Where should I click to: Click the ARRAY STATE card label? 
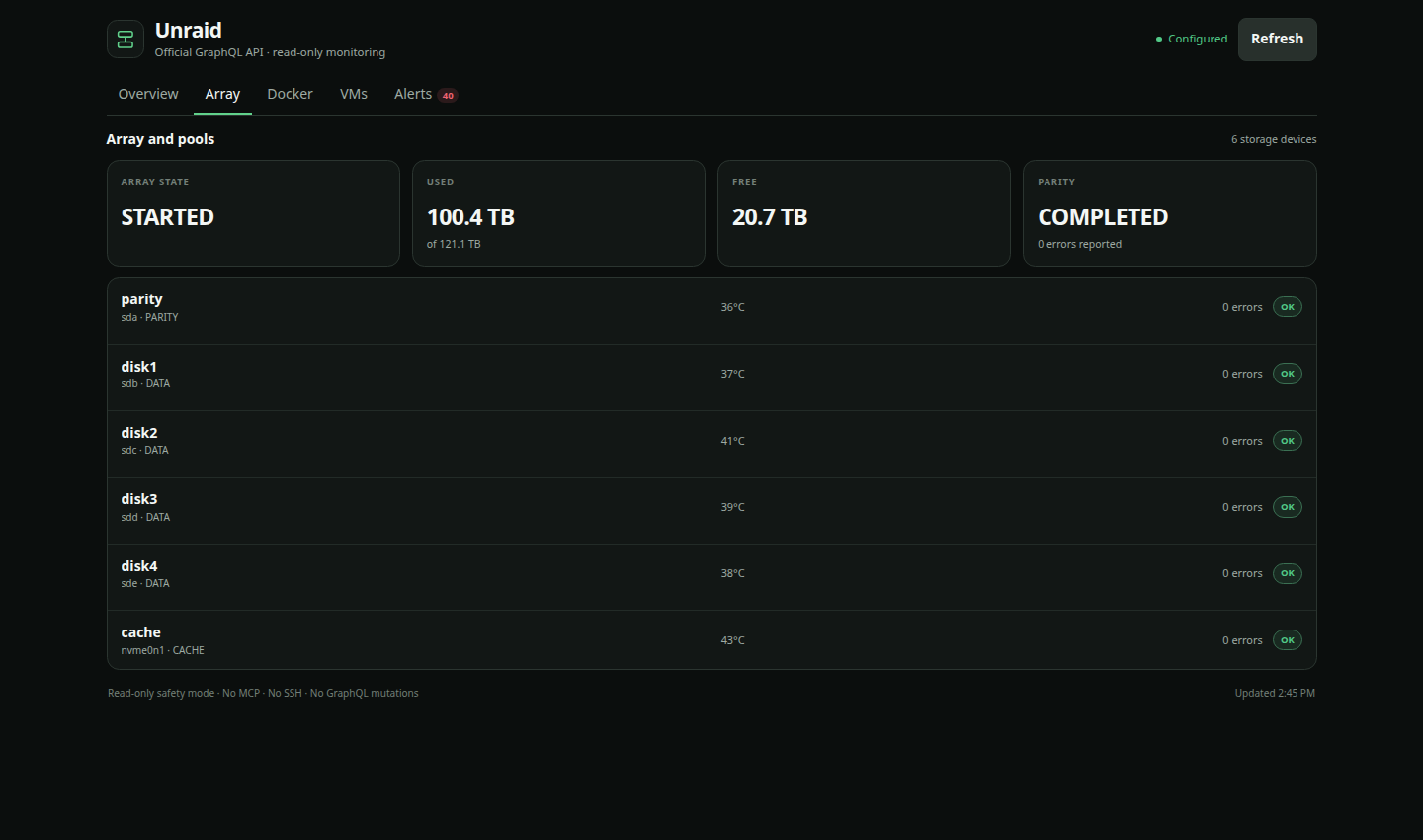click(x=154, y=182)
